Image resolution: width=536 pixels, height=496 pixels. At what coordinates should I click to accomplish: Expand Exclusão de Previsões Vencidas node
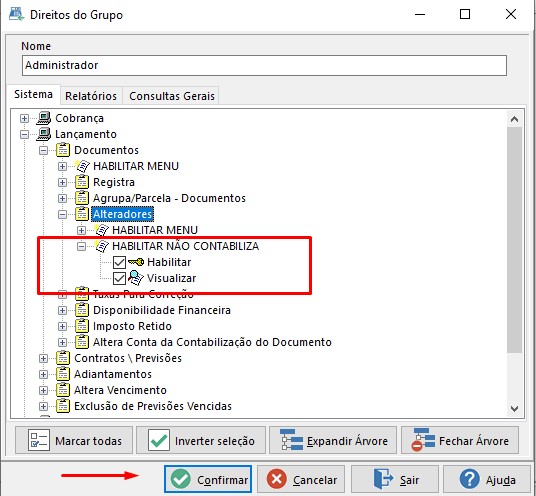coord(43,406)
